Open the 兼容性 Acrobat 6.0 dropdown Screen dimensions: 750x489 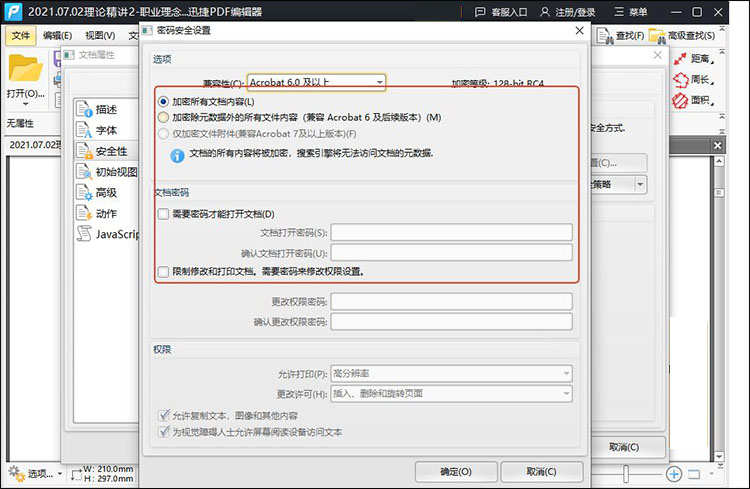(x=316, y=82)
